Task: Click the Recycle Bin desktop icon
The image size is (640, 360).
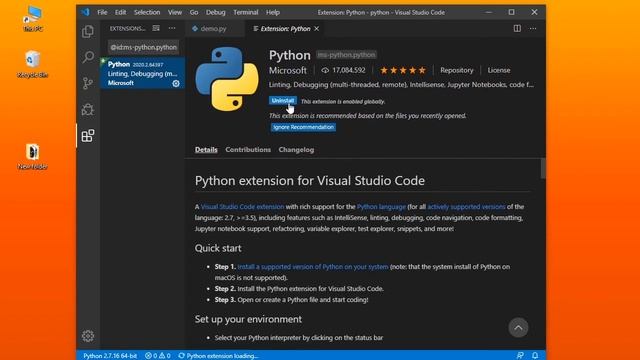Action: [33, 64]
